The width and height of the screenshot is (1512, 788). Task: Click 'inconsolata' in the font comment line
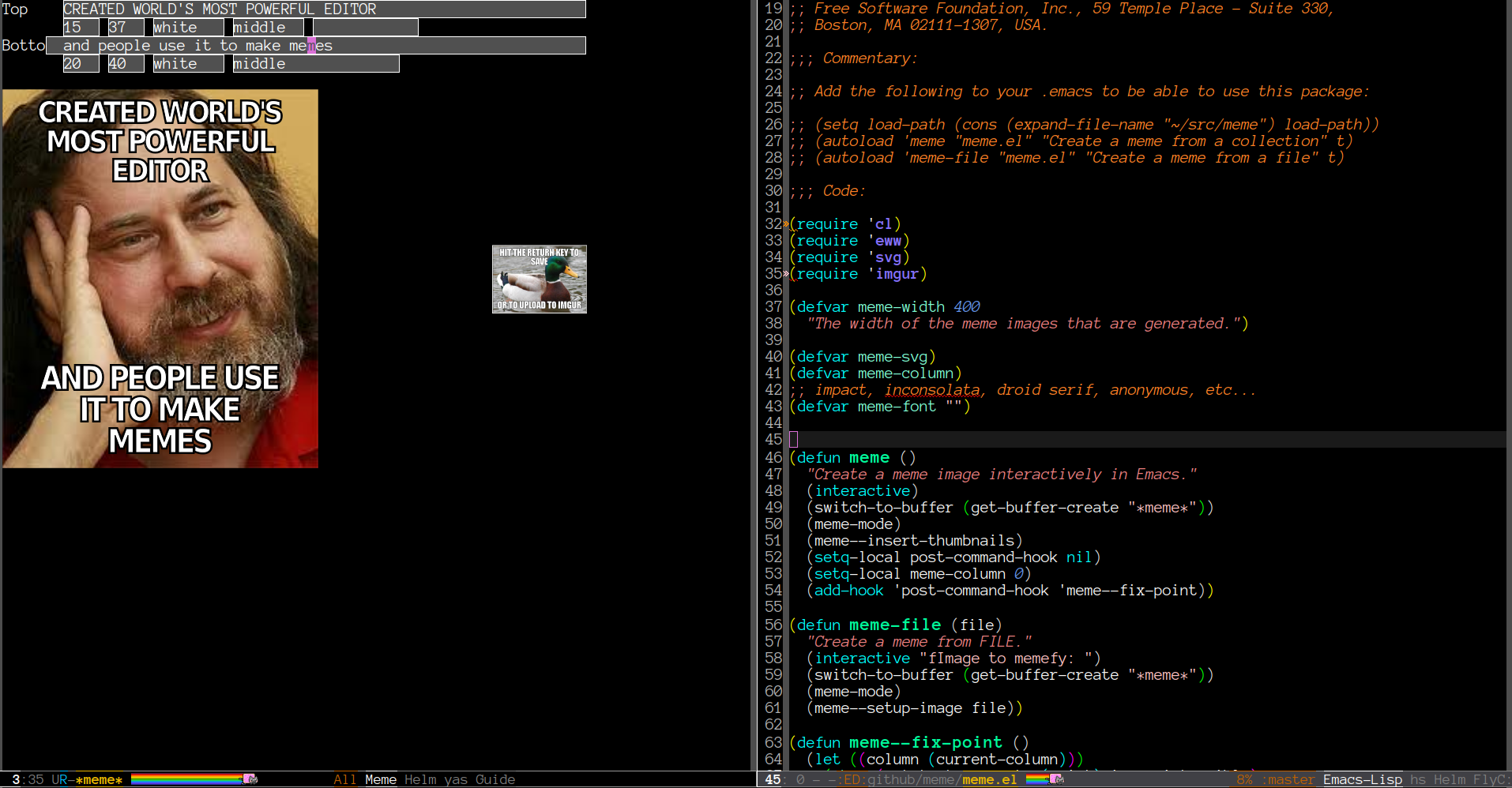coord(932,390)
